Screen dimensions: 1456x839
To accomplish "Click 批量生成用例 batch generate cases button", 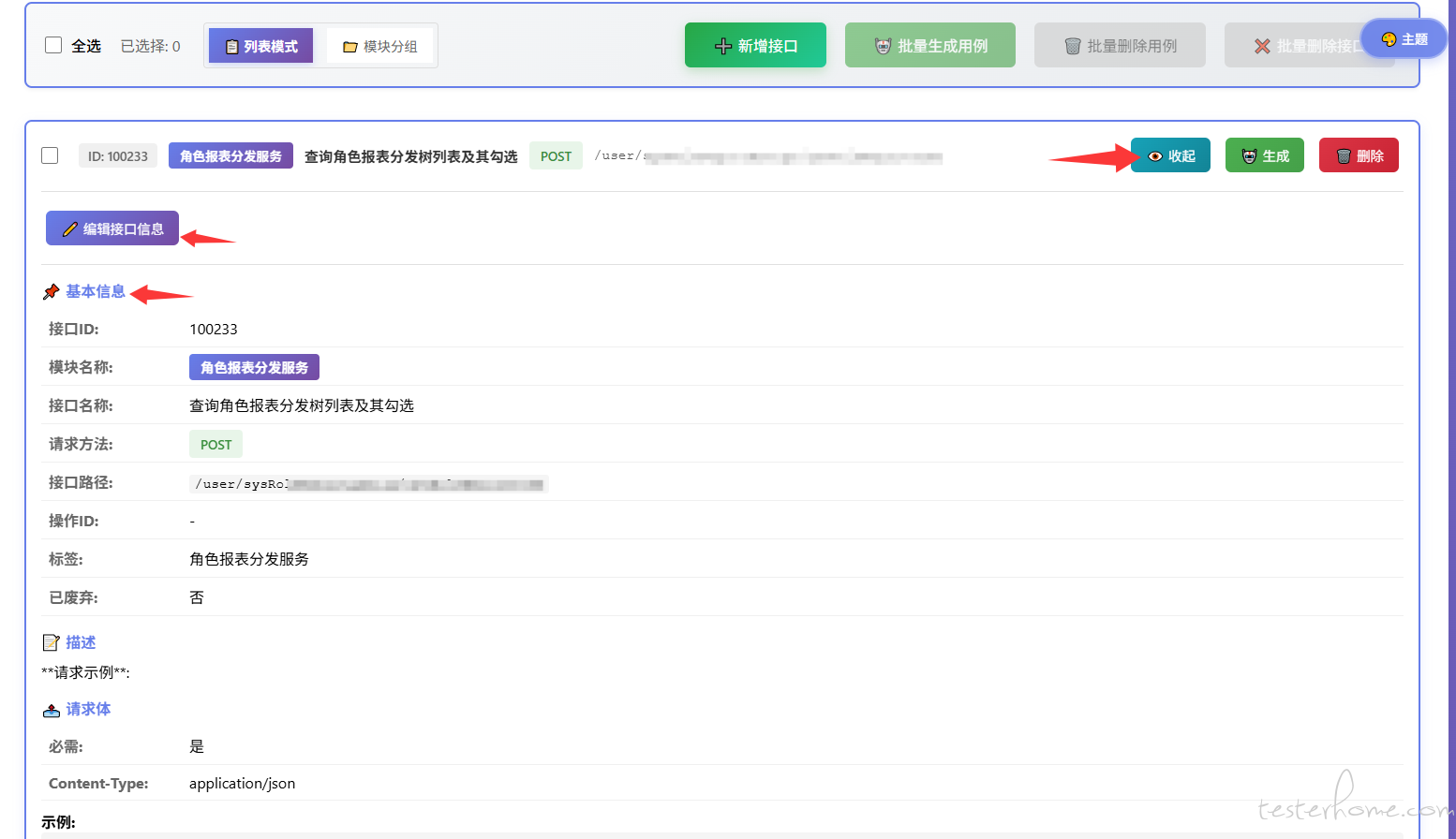I will [929, 46].
